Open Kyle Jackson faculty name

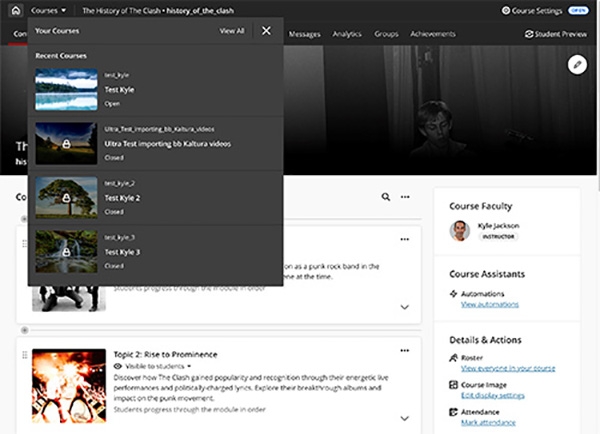(x=498, y=226)
